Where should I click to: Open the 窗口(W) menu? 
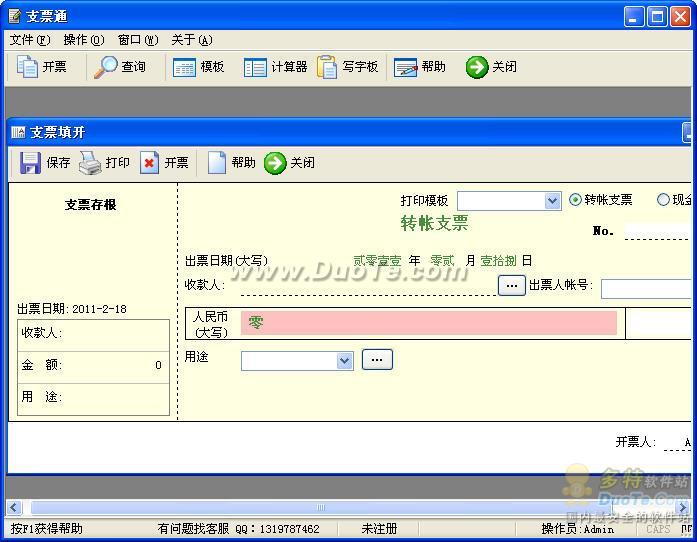pyautogui.click(x=137, y=40)
